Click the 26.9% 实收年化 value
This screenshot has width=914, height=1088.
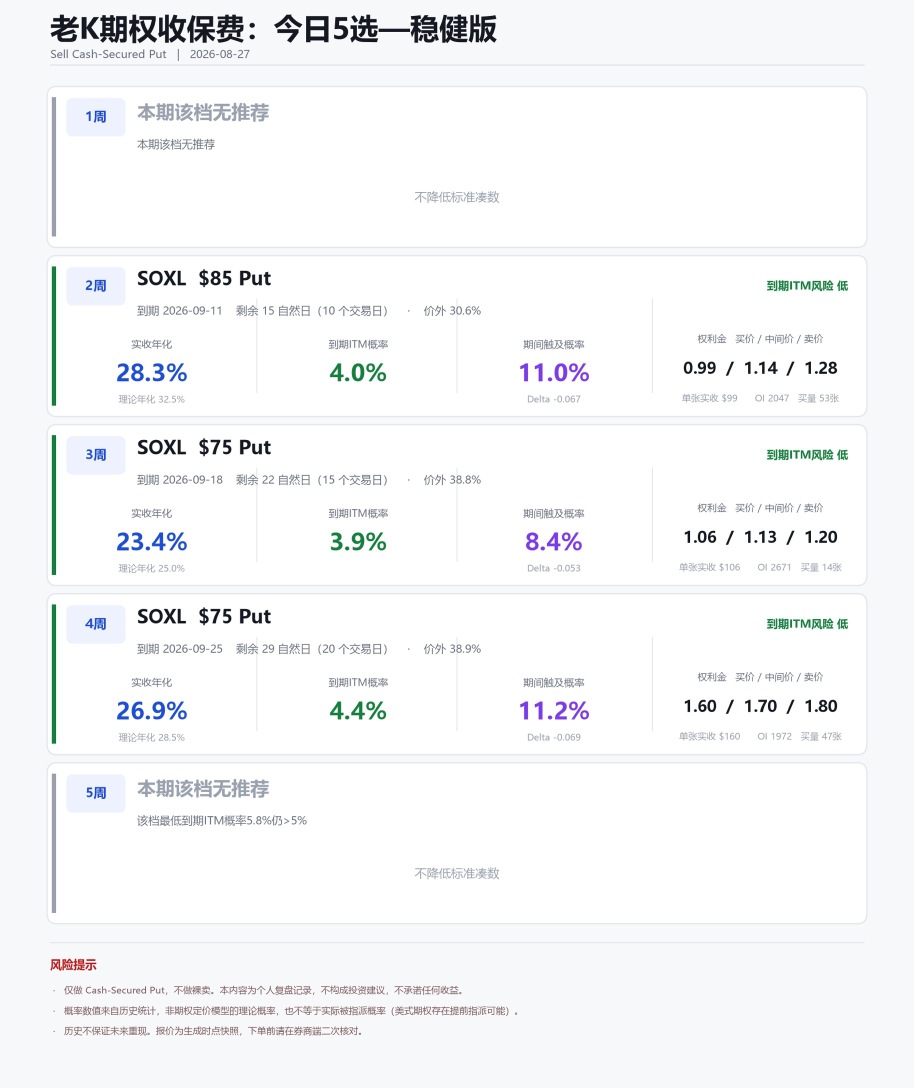151,711
